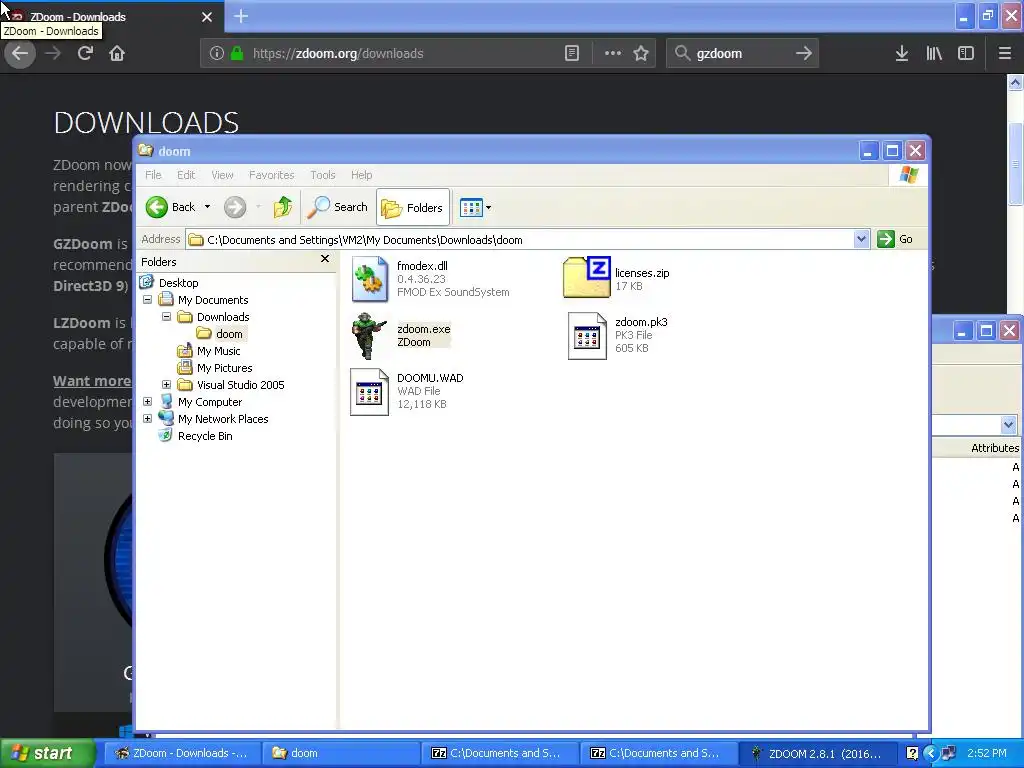Select the DOOMU.WAD file icon
1024x768 pixels.
(370, 392)
